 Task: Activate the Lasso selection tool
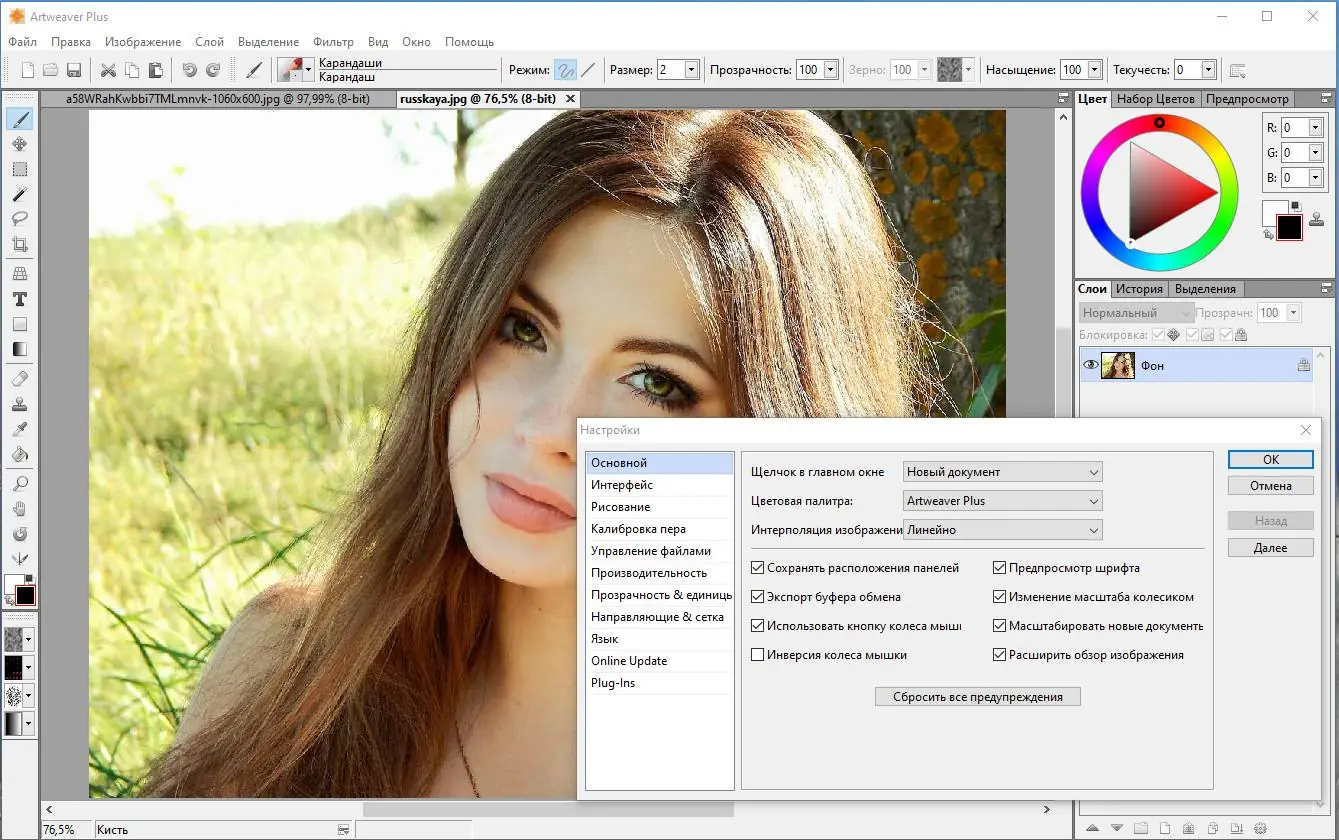pos(19,218)
